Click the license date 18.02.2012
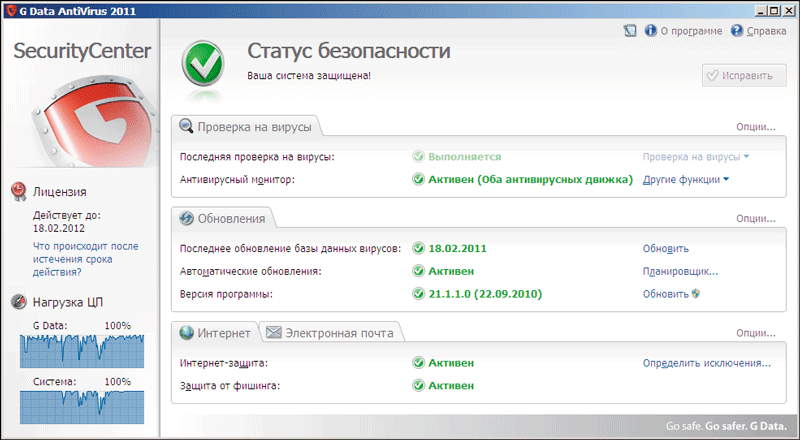The image size is (800, 440). (x=59, y=228)
